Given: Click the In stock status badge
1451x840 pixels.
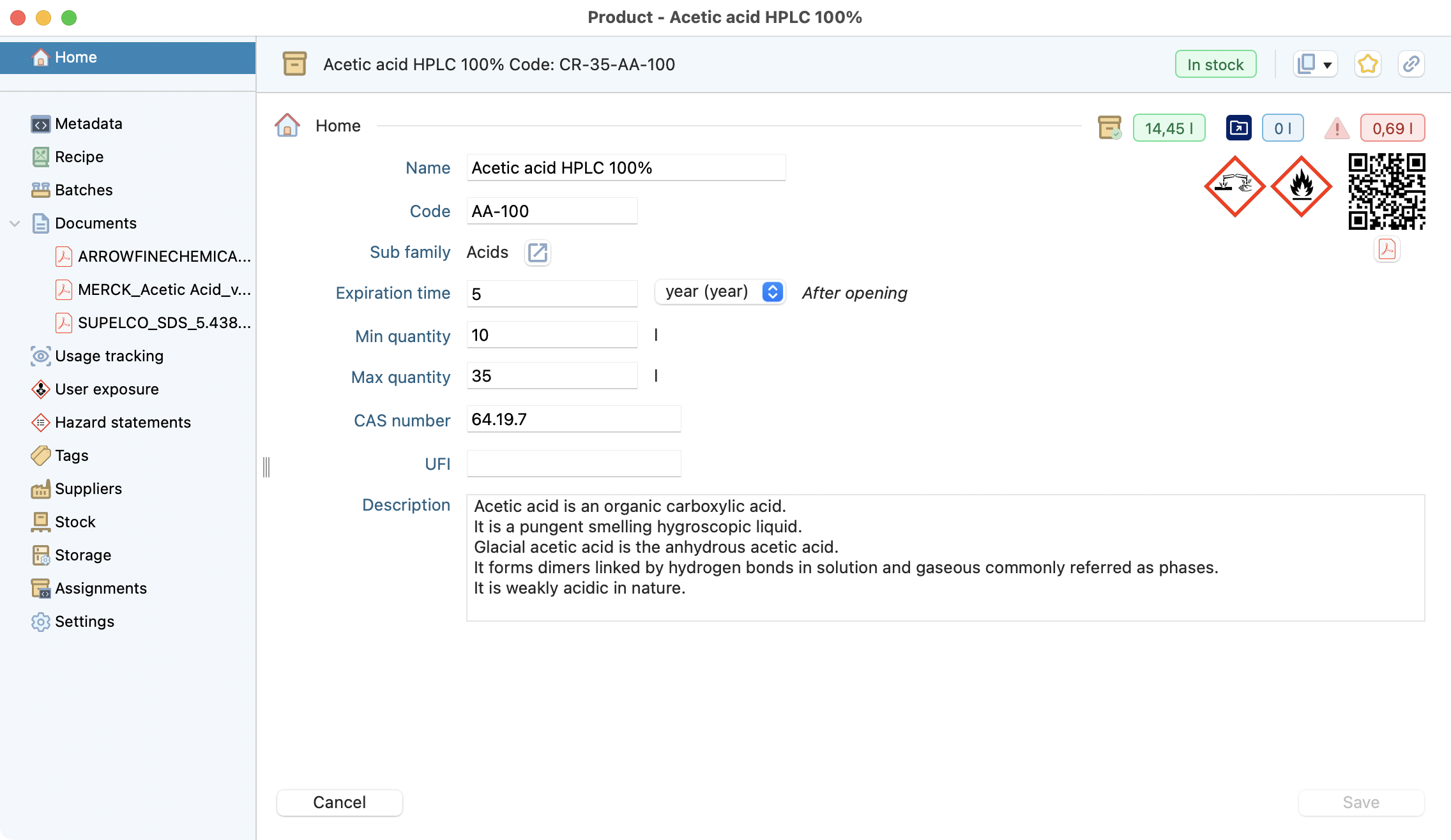Looking at the screenshot, I should point(1215,64).
